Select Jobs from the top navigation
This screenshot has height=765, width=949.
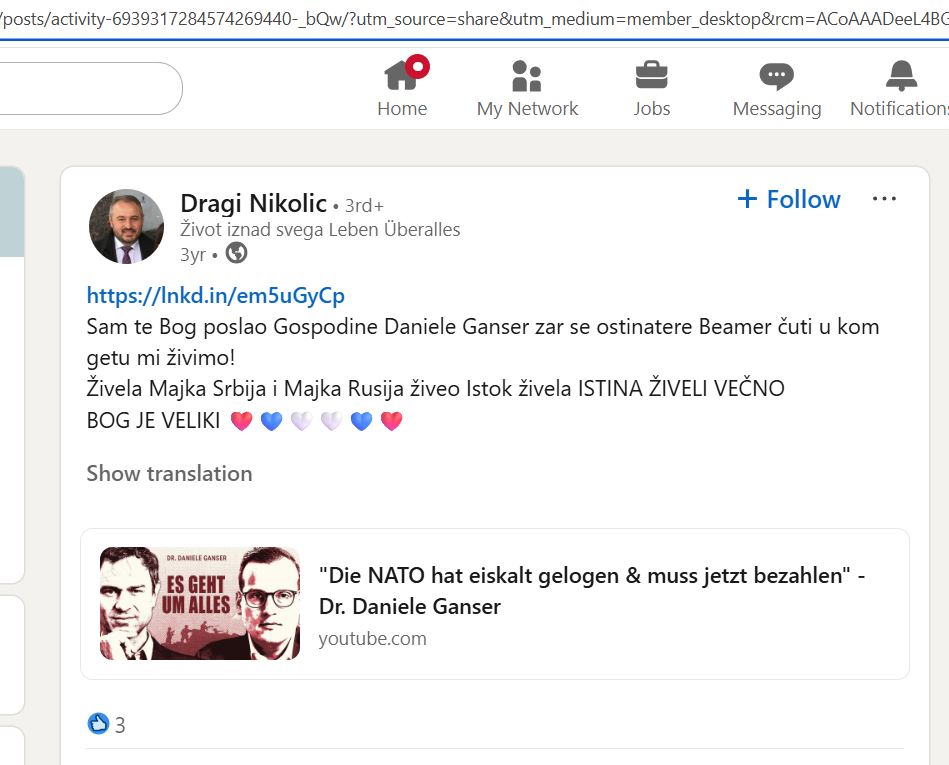pos(652,88)
